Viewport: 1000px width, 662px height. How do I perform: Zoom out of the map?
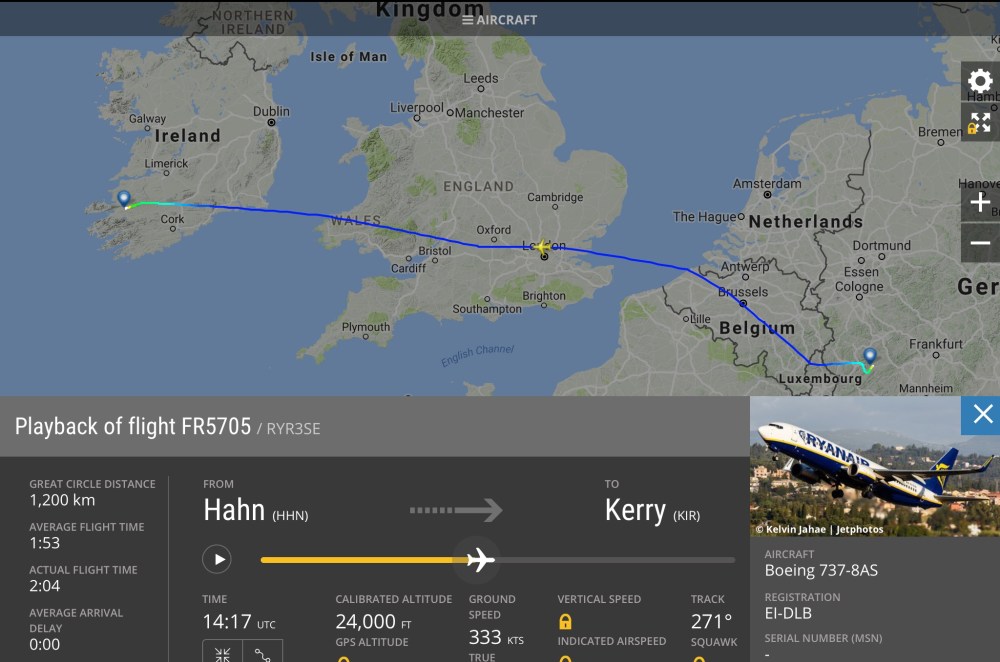point(980,243)
